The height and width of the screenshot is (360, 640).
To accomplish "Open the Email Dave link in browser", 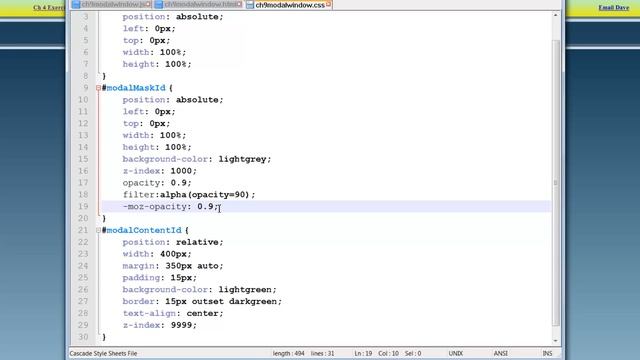I will coord(613,7).
